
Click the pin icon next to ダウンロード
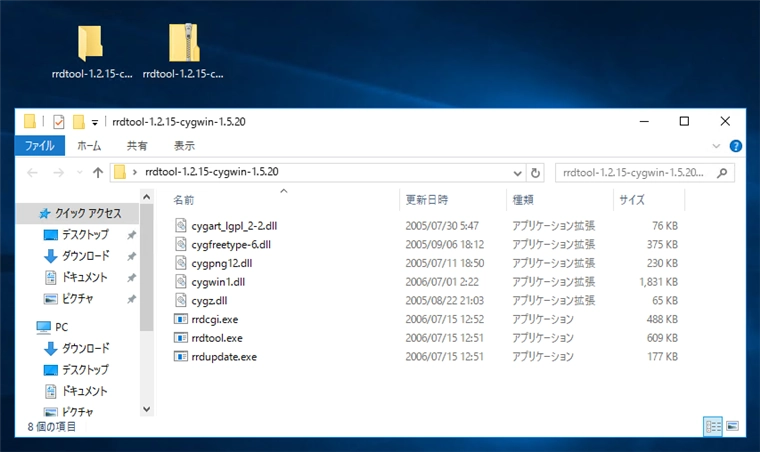(131, 256)
